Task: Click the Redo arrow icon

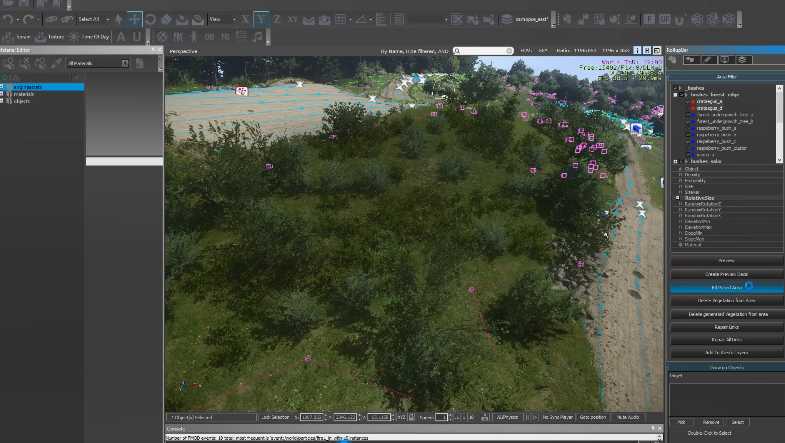Action: 28,20
